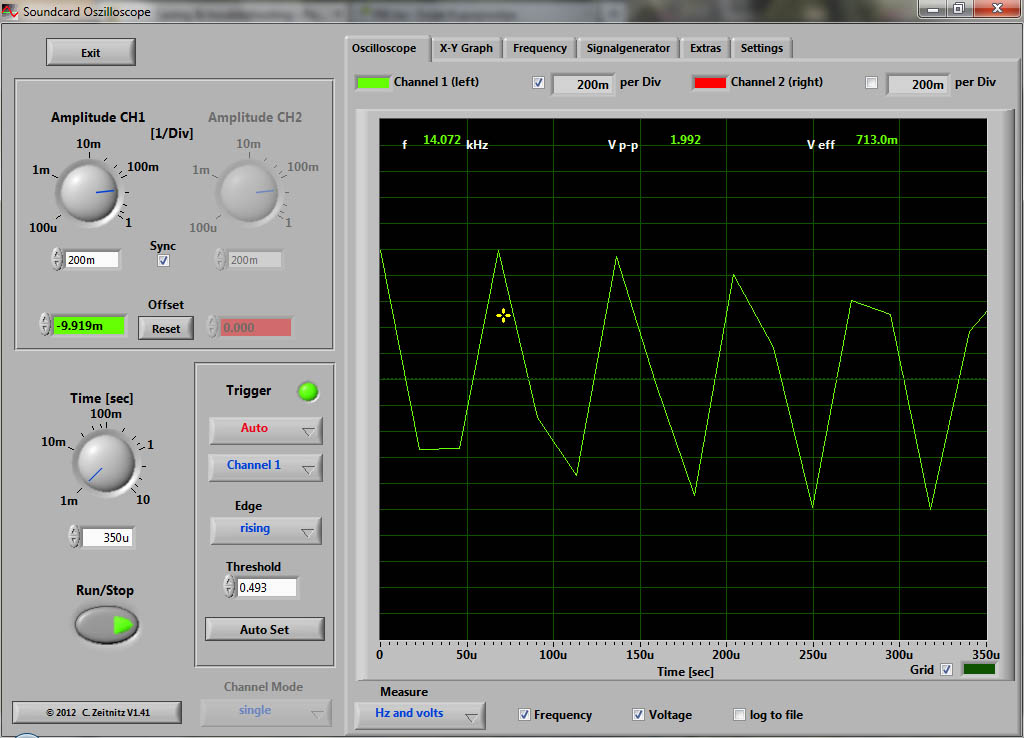1024x738 pixels.
Task: Toggle the Sync checkbox
Action: pyautogui.click(x=164, y=260)
